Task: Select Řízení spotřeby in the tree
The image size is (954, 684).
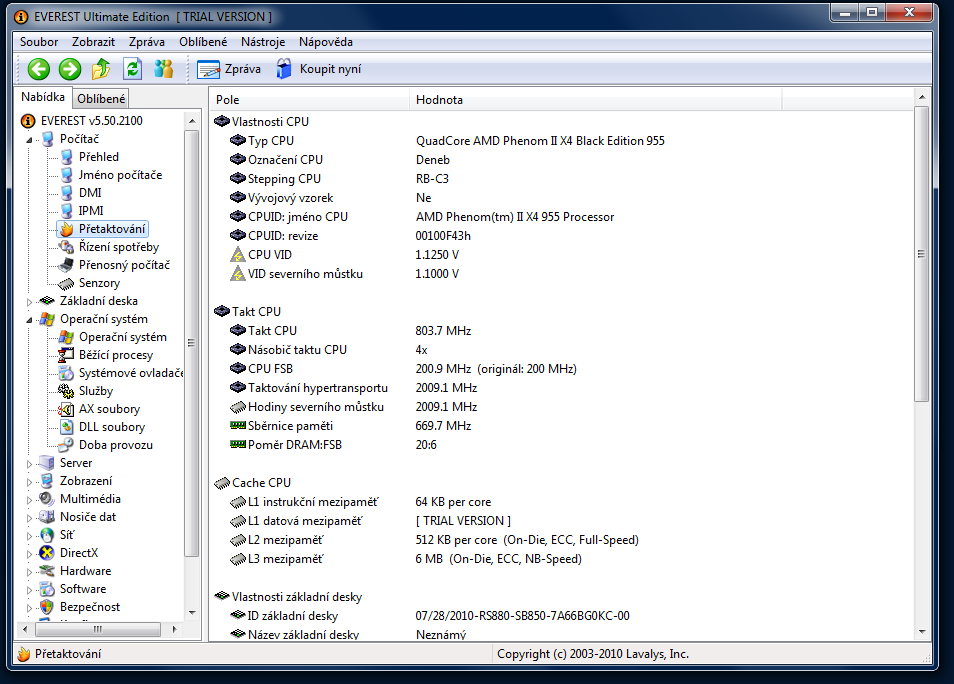Action: click(x=118, y=247)
